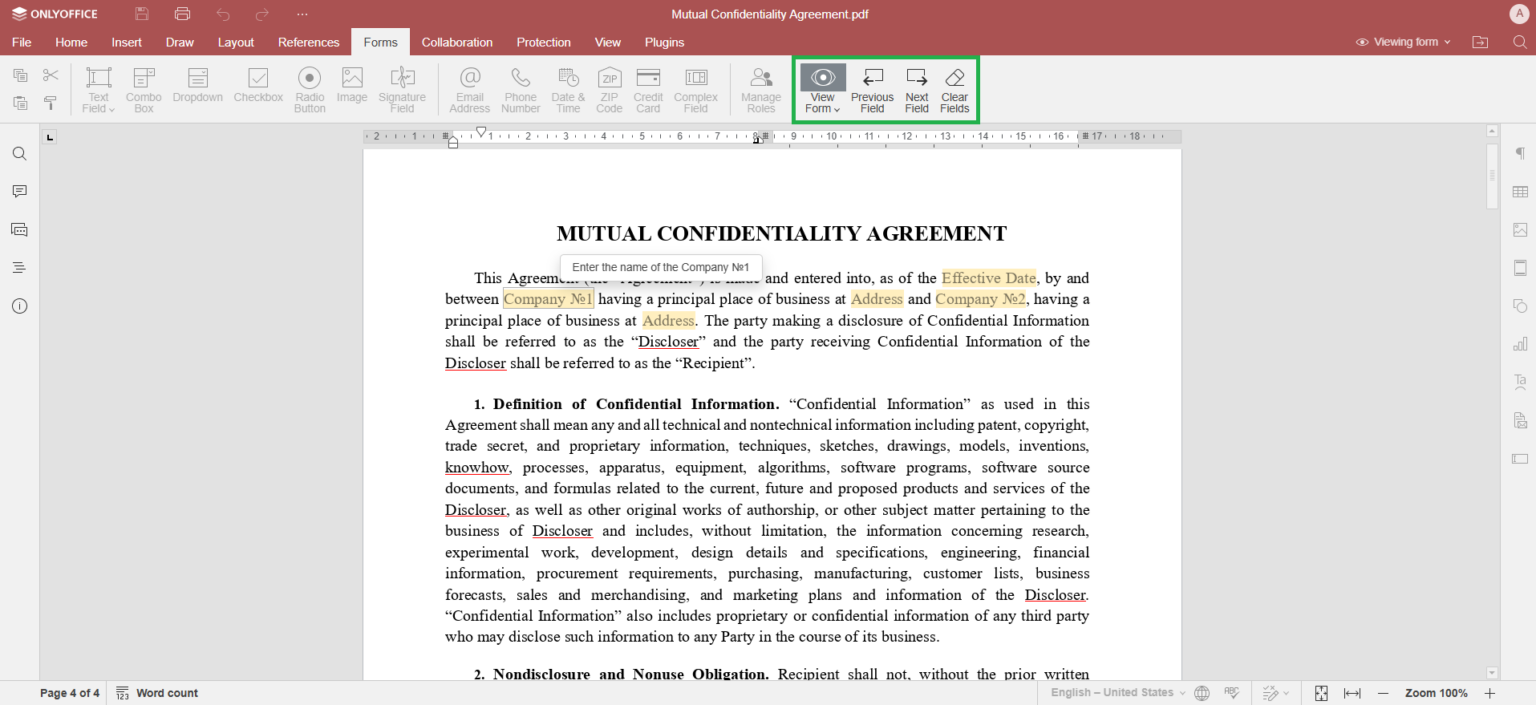Click the Copy style paint roller icon
This screenshot has height=705, width=1536.
coord(51,103)
